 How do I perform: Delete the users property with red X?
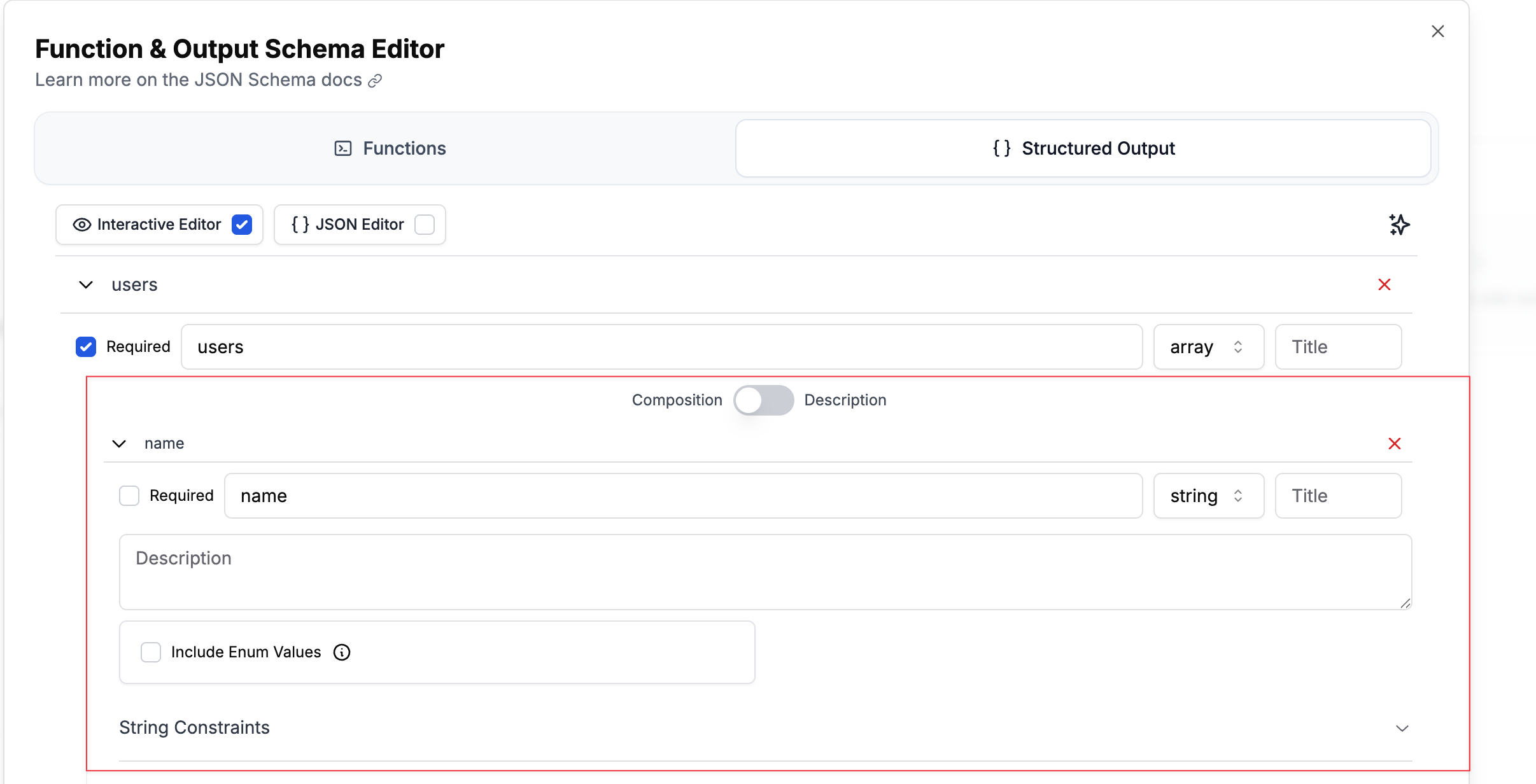tap(1385, 284)
